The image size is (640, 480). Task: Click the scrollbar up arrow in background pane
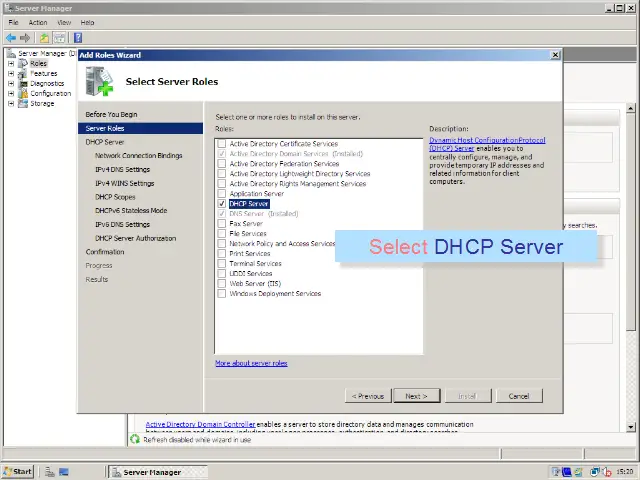pyautogui.click(x=631, y=109)
